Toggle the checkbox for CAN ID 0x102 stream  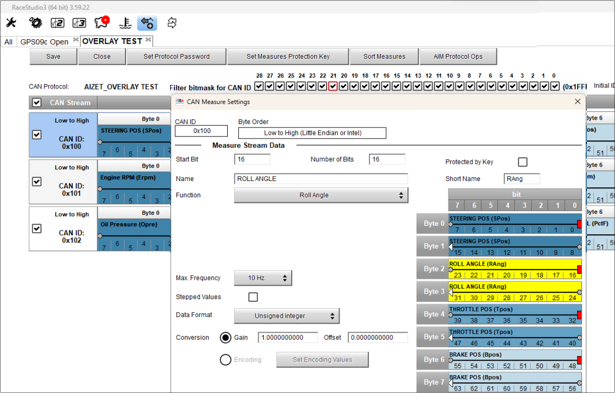point(36,228)
